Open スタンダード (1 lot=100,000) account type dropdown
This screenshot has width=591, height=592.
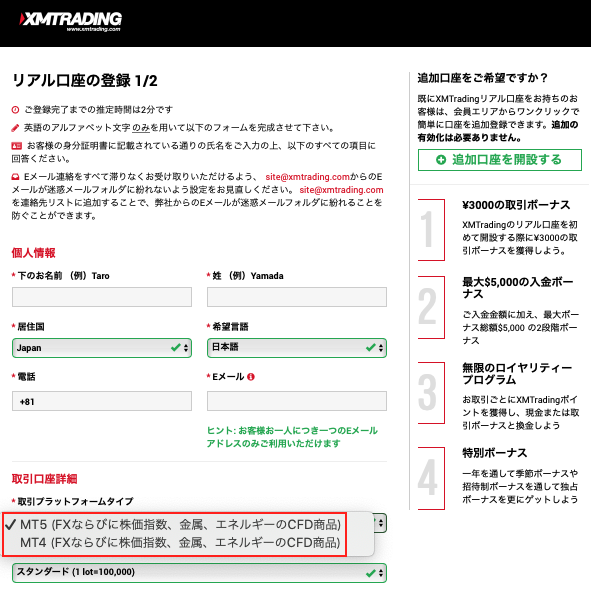pyautogui.click(x=199, y=572)
